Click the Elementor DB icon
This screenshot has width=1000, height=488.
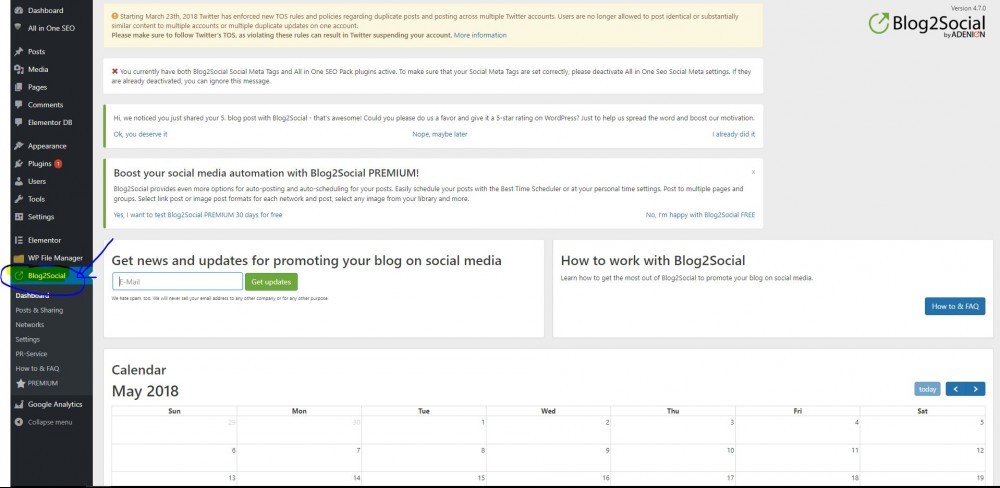(x=19, y=122)
